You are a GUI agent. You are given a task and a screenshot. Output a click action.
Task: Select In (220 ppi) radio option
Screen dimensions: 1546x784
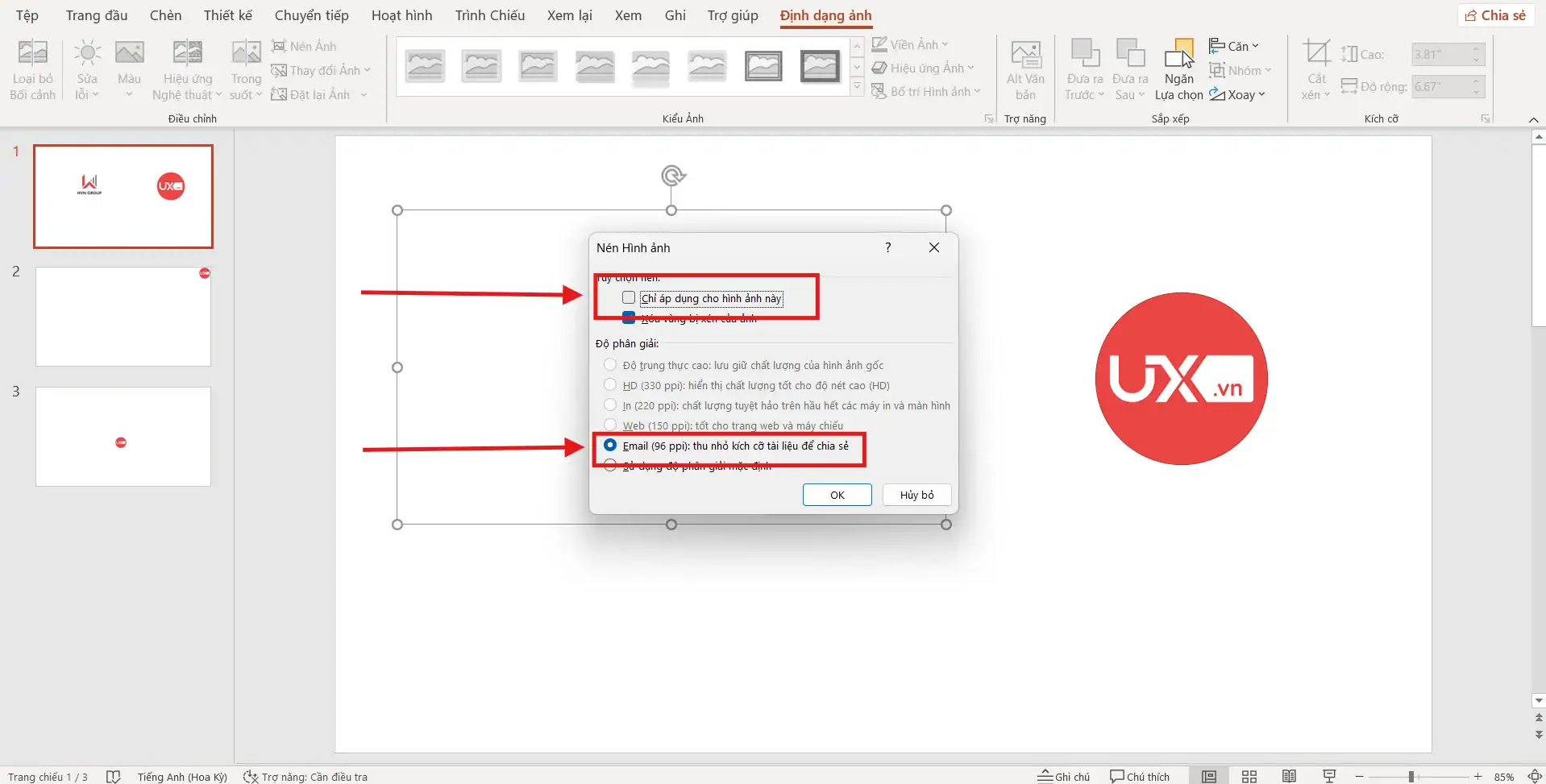click(x=610, y=405)
